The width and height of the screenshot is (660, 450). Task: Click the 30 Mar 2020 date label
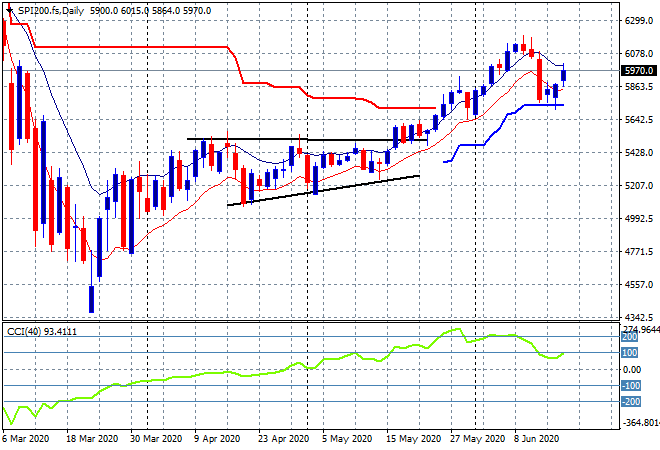pos(156,439)
